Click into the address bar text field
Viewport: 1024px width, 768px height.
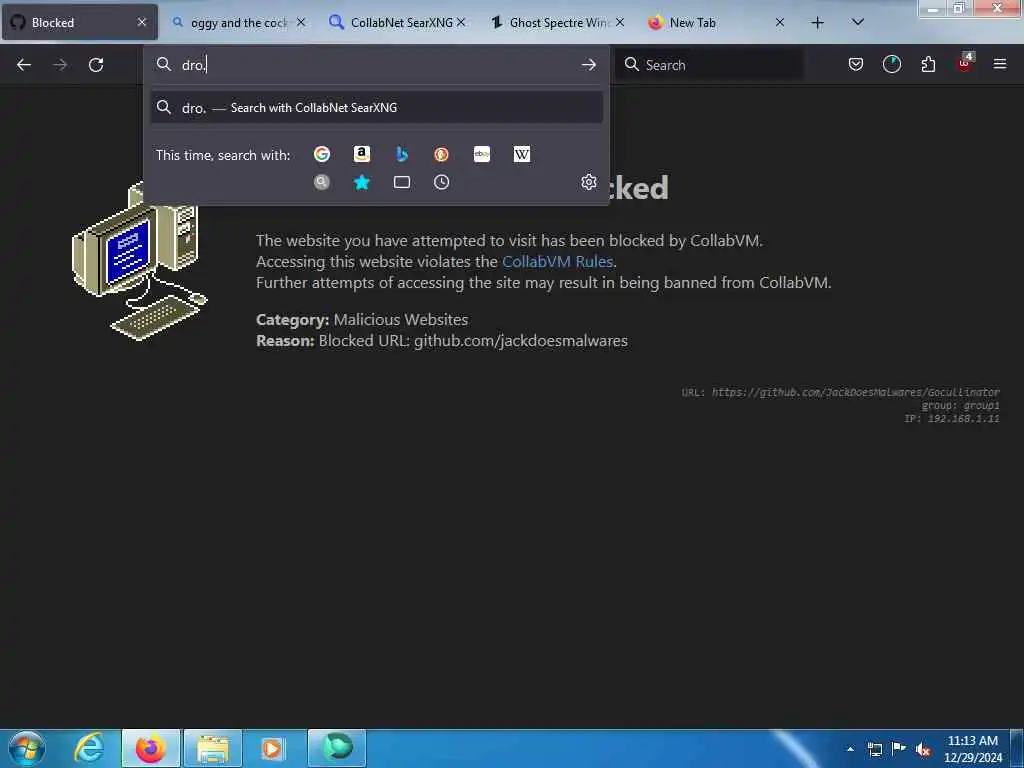[x=376, y=65]
